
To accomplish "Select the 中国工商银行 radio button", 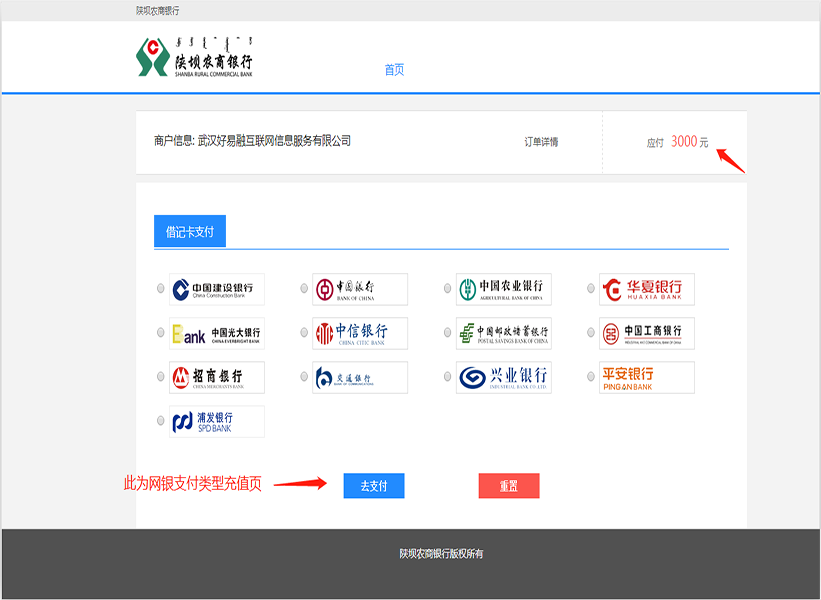I will 591,332.
